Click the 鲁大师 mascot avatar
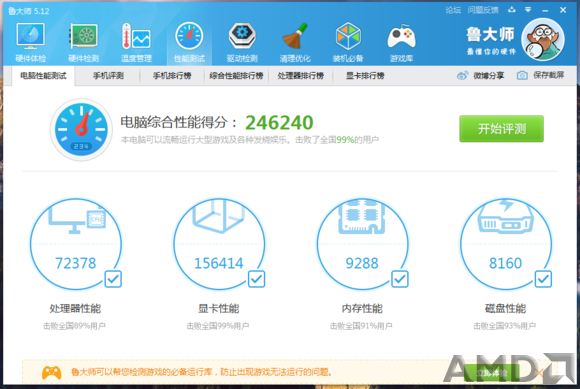This screenshot has width=580, height=389. pyautogui.click(x=543, y=39)
